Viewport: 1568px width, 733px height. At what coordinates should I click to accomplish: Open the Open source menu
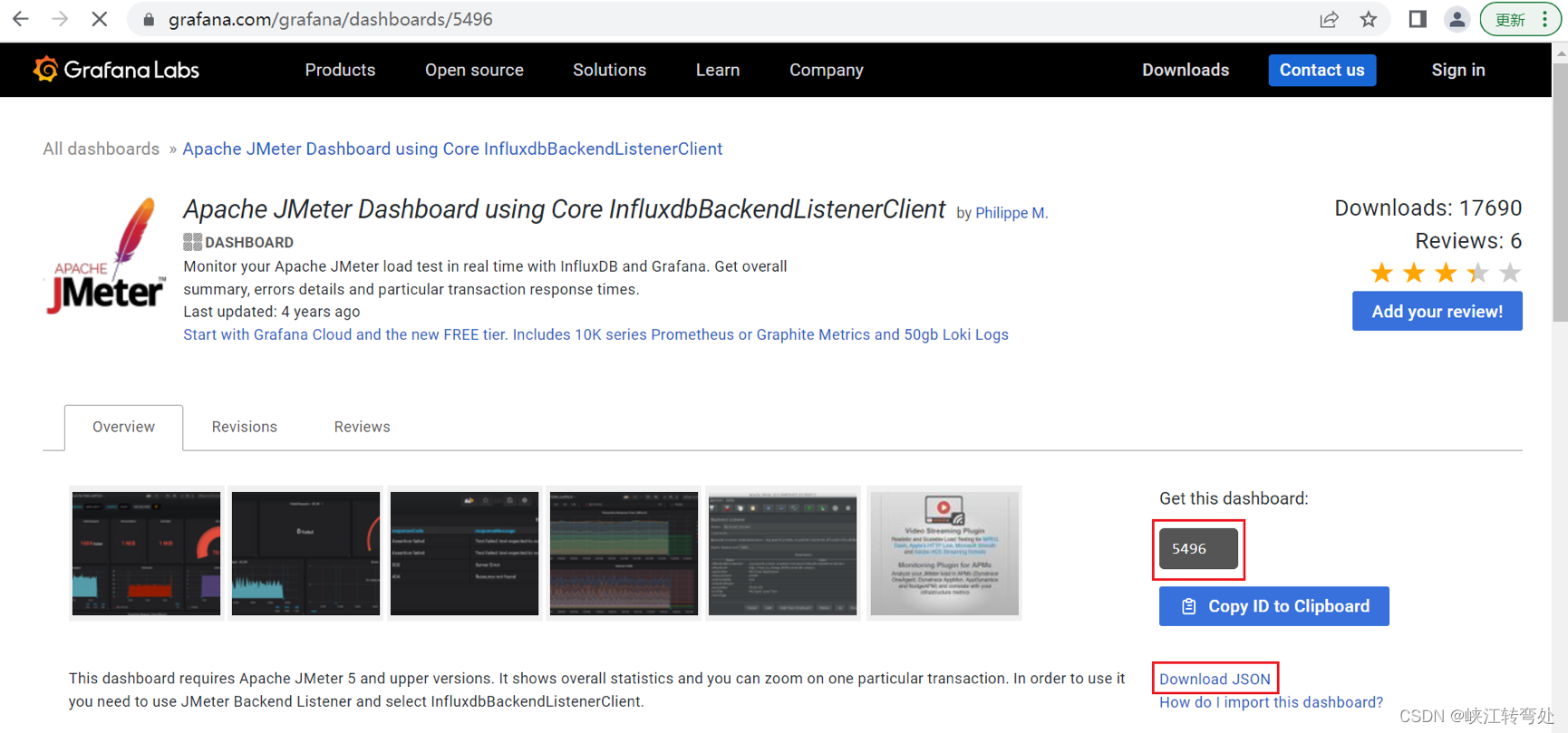[x=474, y=70]
